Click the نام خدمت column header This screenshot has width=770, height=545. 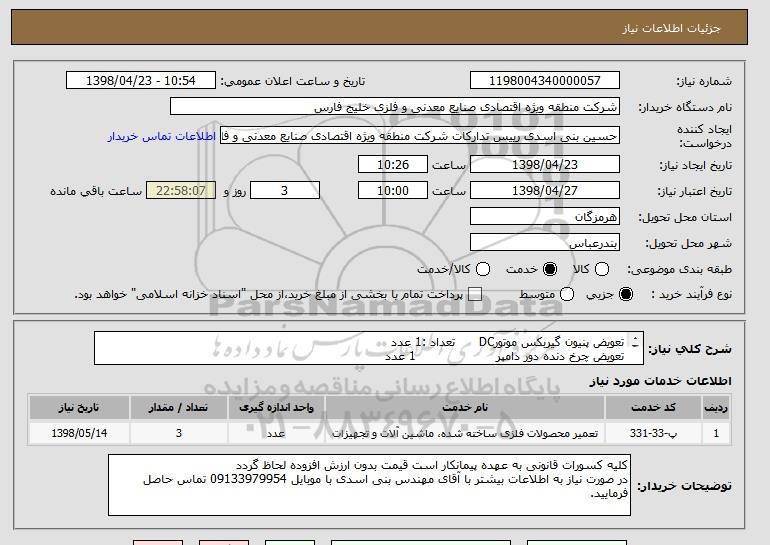465,407
